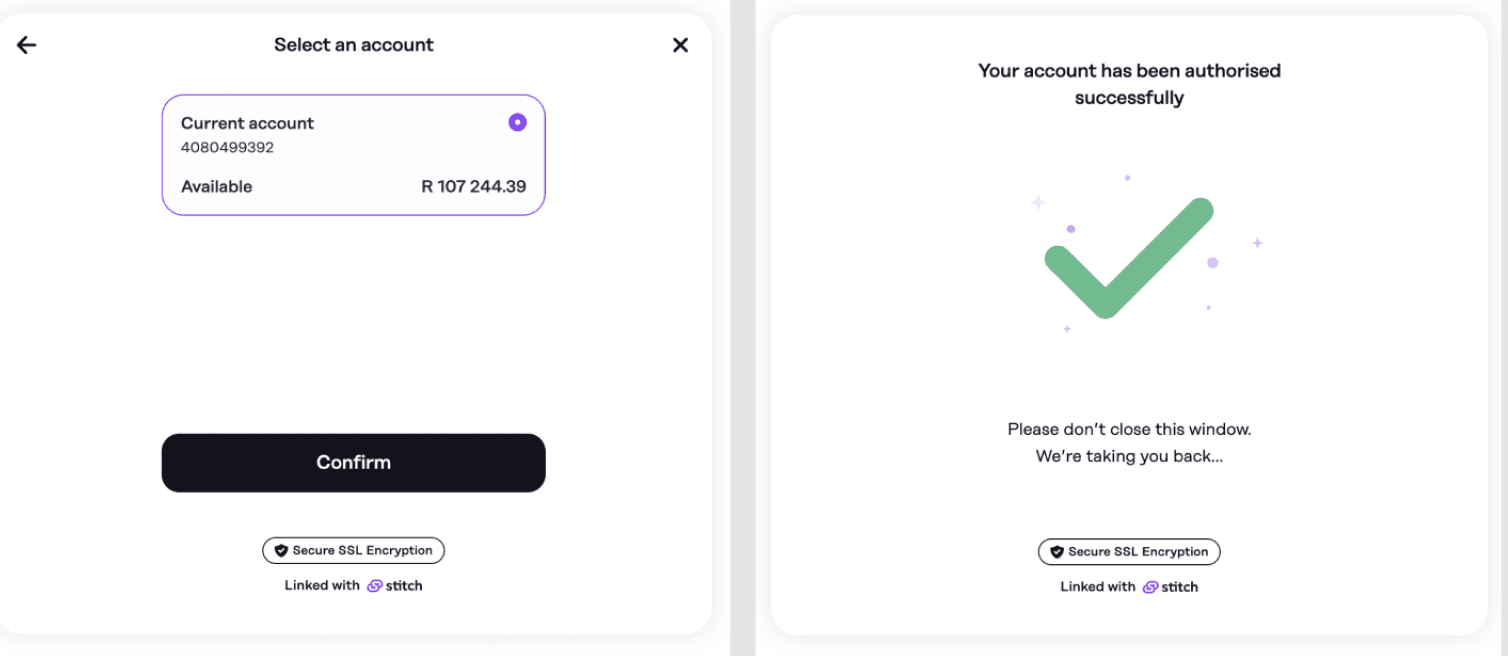1508x656 pixels.
Task: Go back using the left arrow icon
Action: (x=27, y=45)
